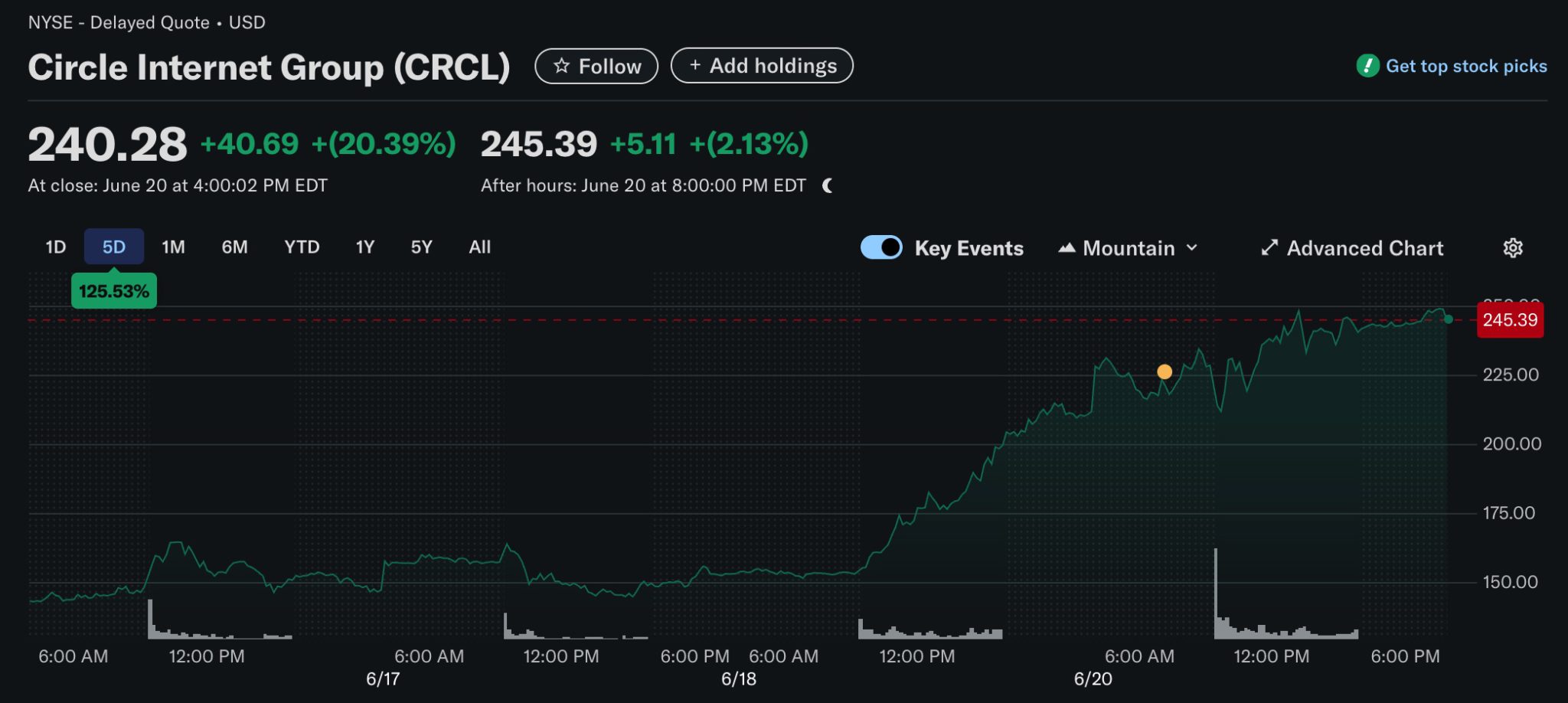Click the Get top stock picks link

click(1467, 66)
